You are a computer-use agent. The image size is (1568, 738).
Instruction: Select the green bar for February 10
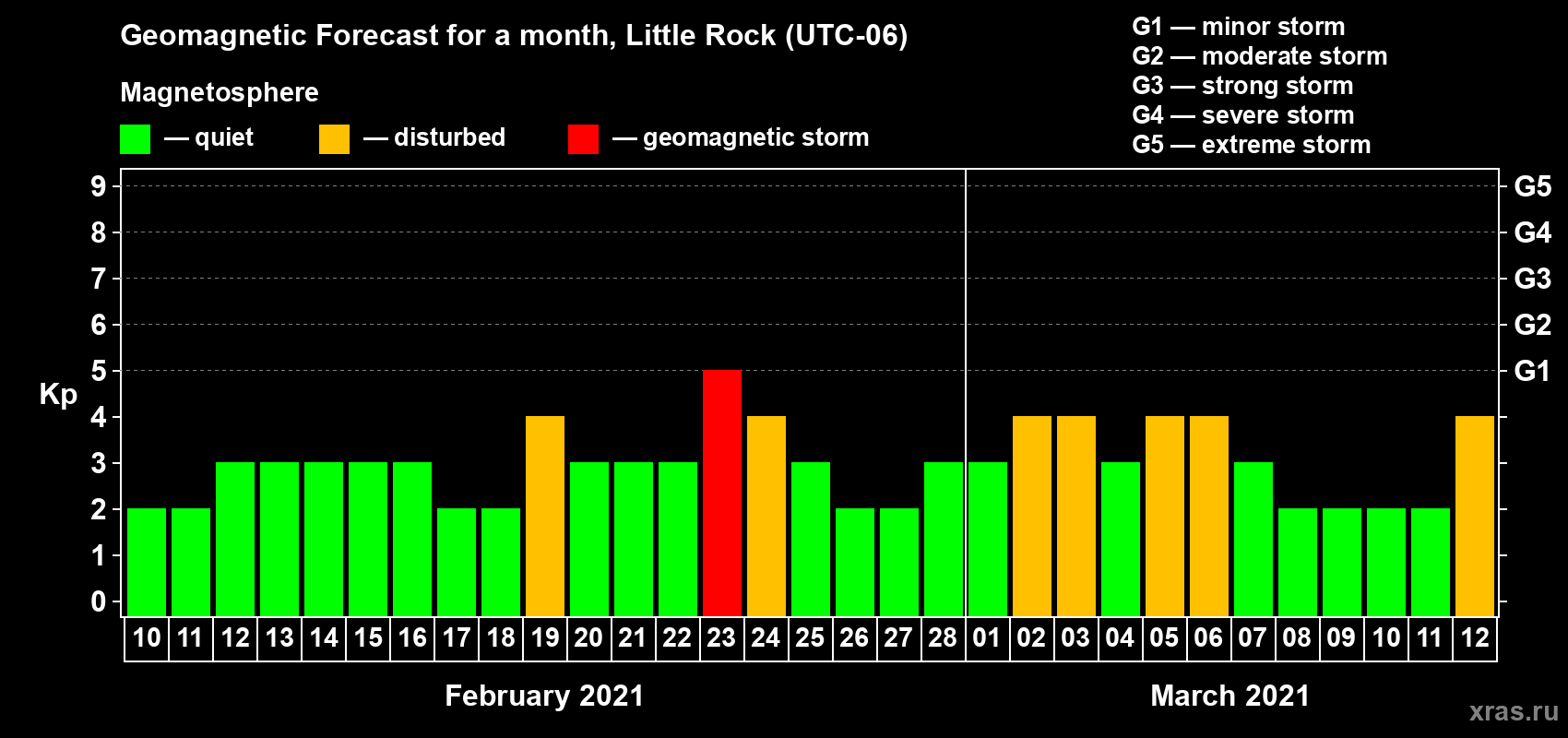pos(147,562)
